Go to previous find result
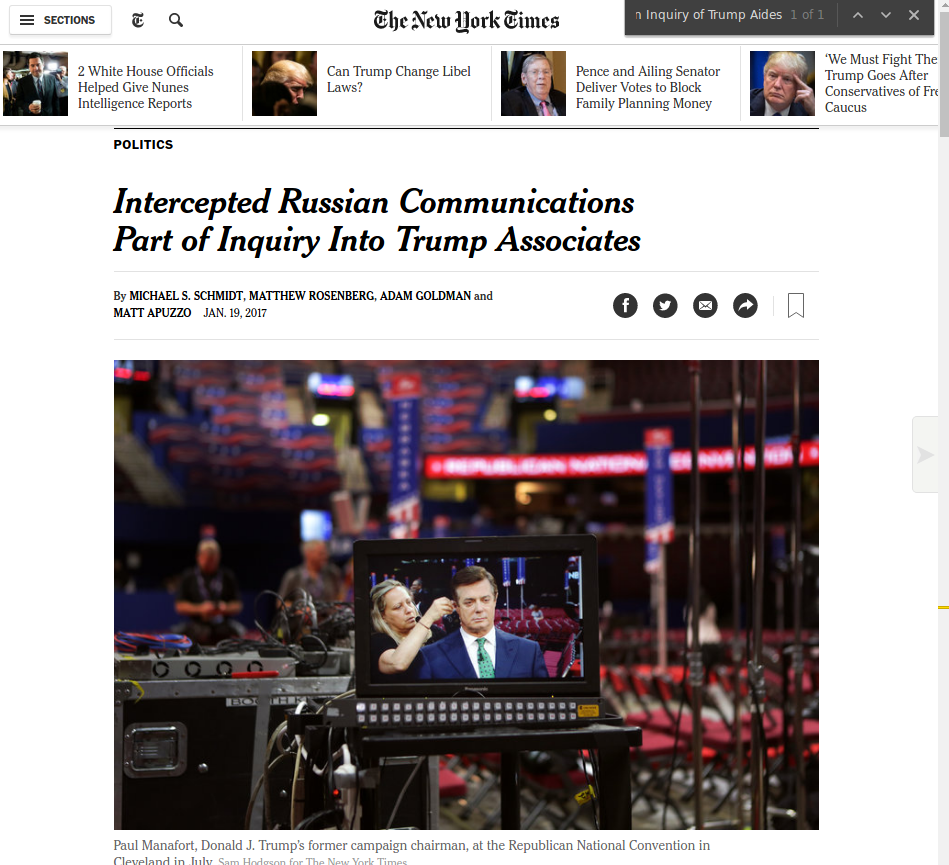This screenshot has width=949, height=865. pos(858,15)
